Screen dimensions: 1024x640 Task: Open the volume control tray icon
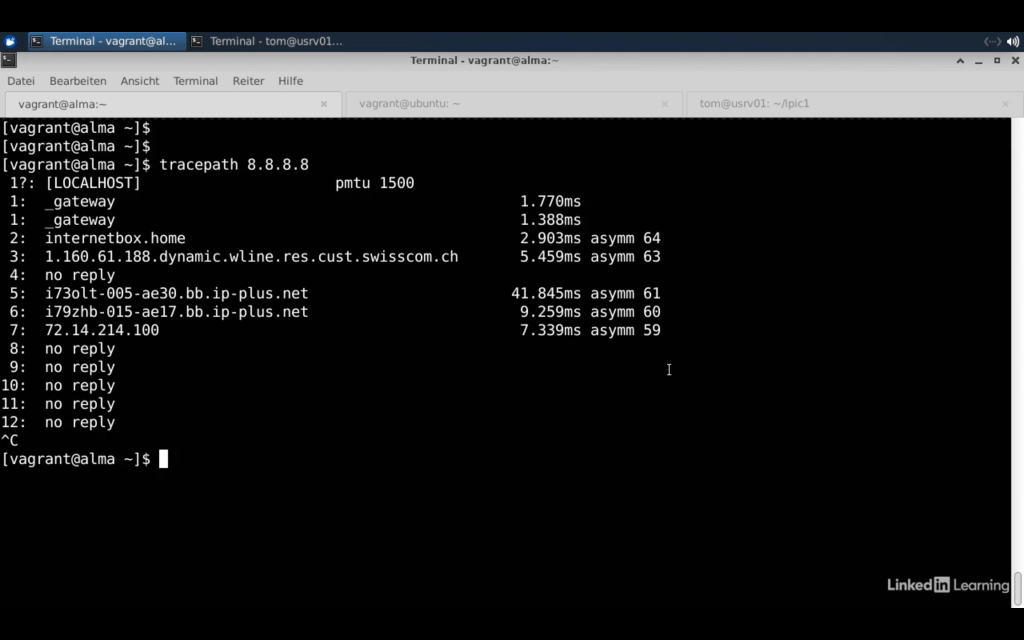(1013, 41)
